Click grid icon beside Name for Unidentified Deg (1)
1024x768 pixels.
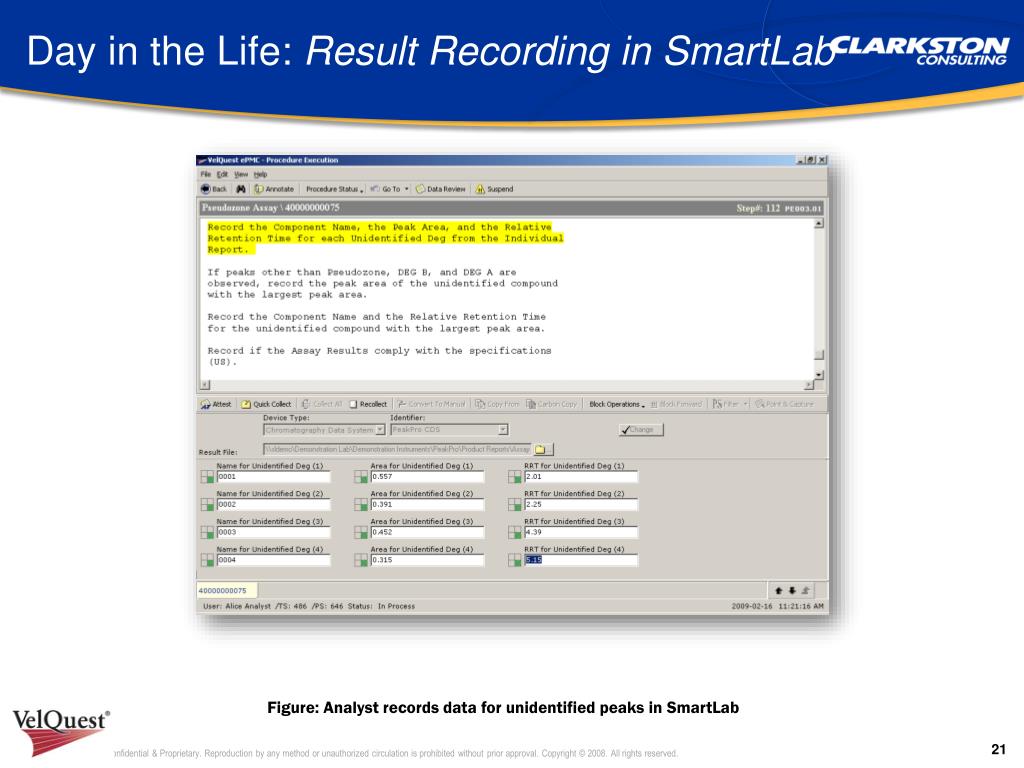tap(207, 477)
